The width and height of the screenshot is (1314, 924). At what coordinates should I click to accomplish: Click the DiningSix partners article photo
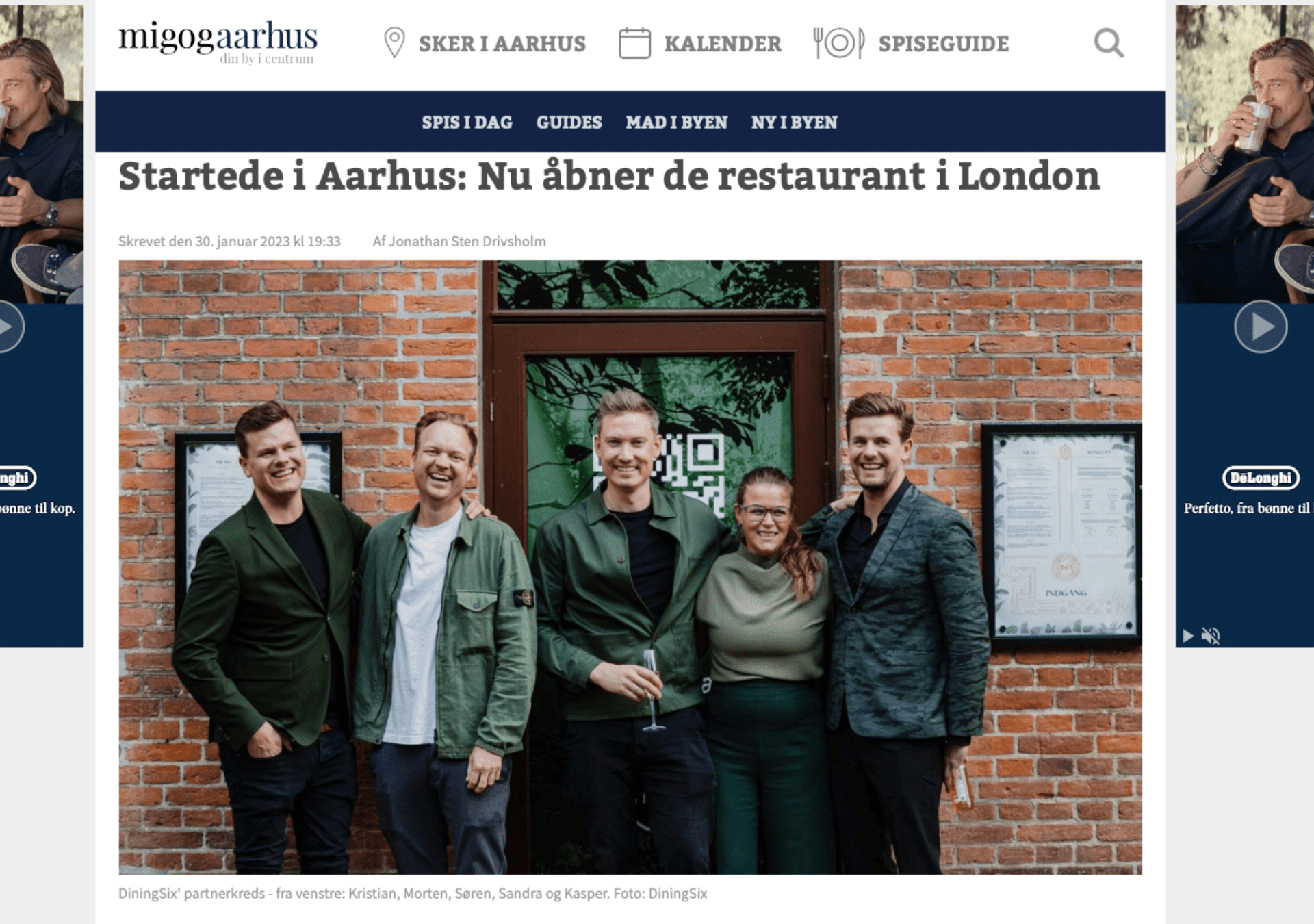coord(630,567)
